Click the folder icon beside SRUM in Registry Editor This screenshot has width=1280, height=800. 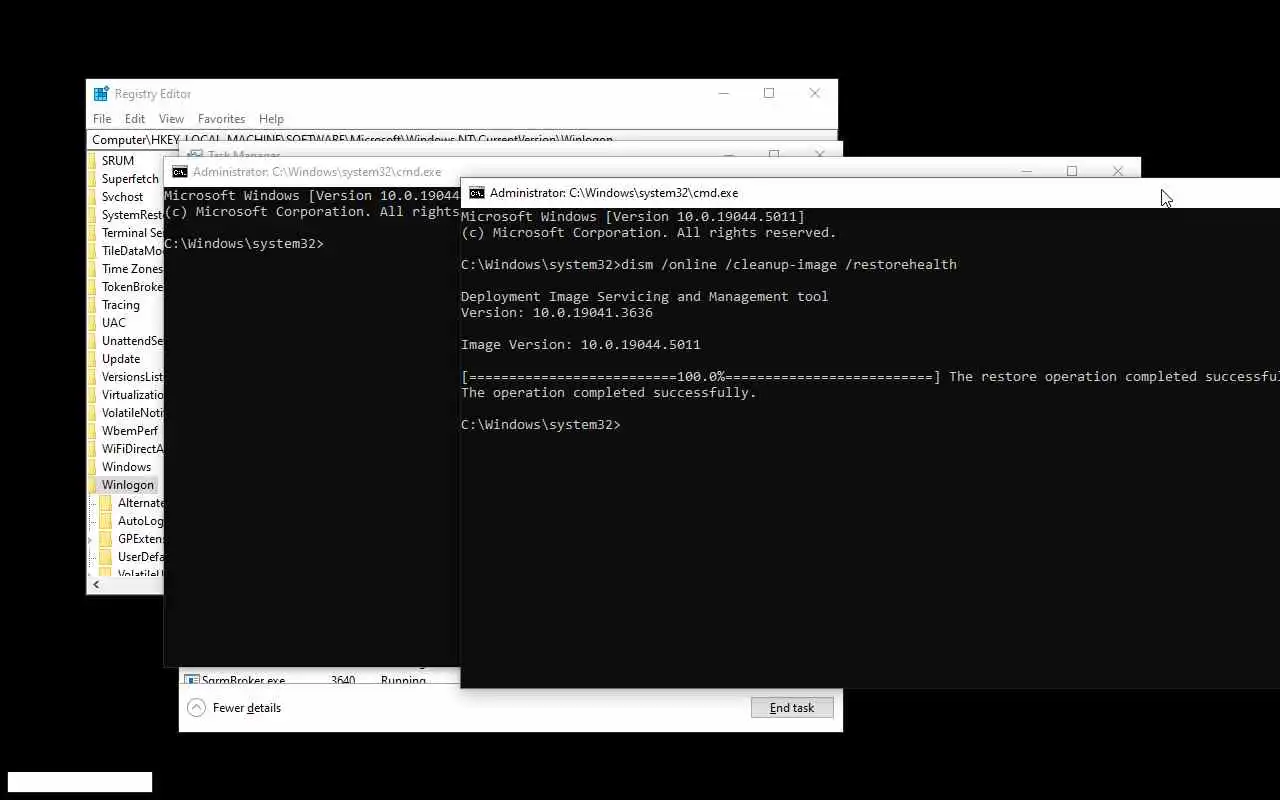pos(93,161)
